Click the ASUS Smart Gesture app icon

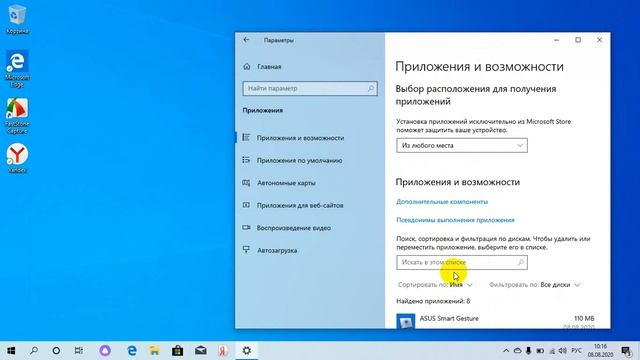tap(406, 321)
